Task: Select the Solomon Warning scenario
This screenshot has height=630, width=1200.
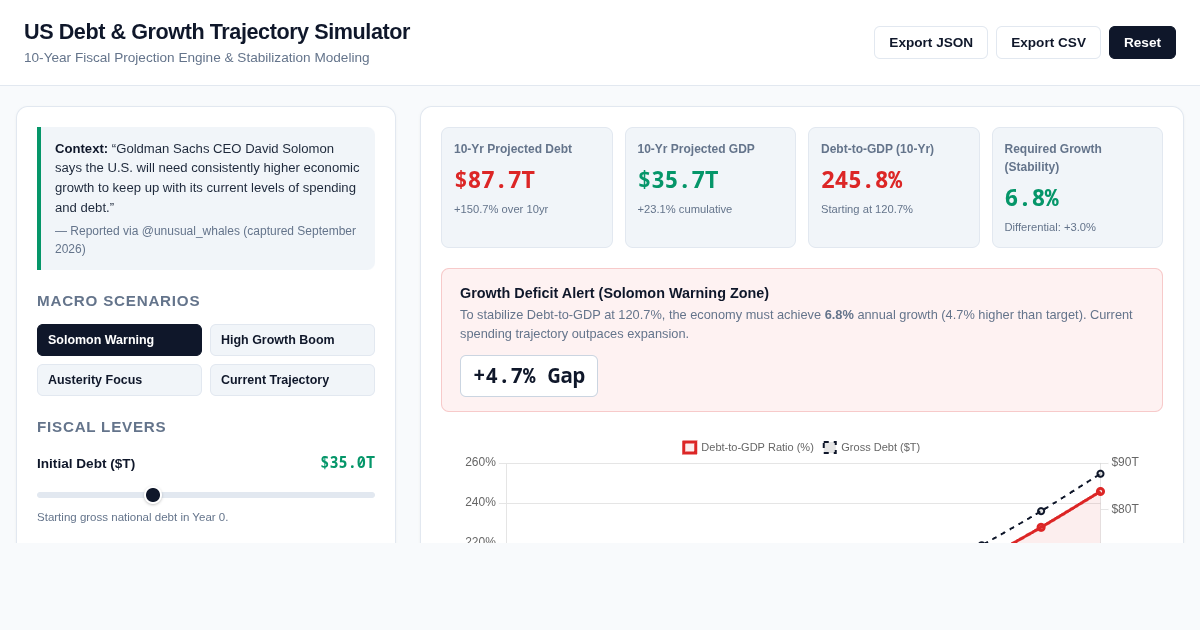Action: tap(119, 340)
